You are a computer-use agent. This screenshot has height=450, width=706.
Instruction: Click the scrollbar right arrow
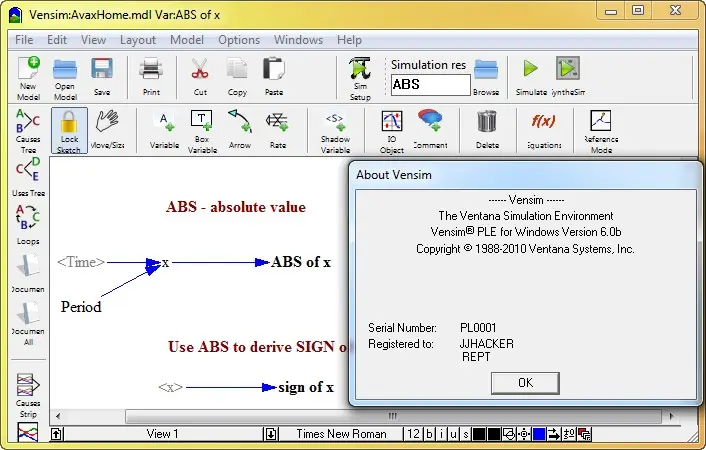tap(671, 416)
